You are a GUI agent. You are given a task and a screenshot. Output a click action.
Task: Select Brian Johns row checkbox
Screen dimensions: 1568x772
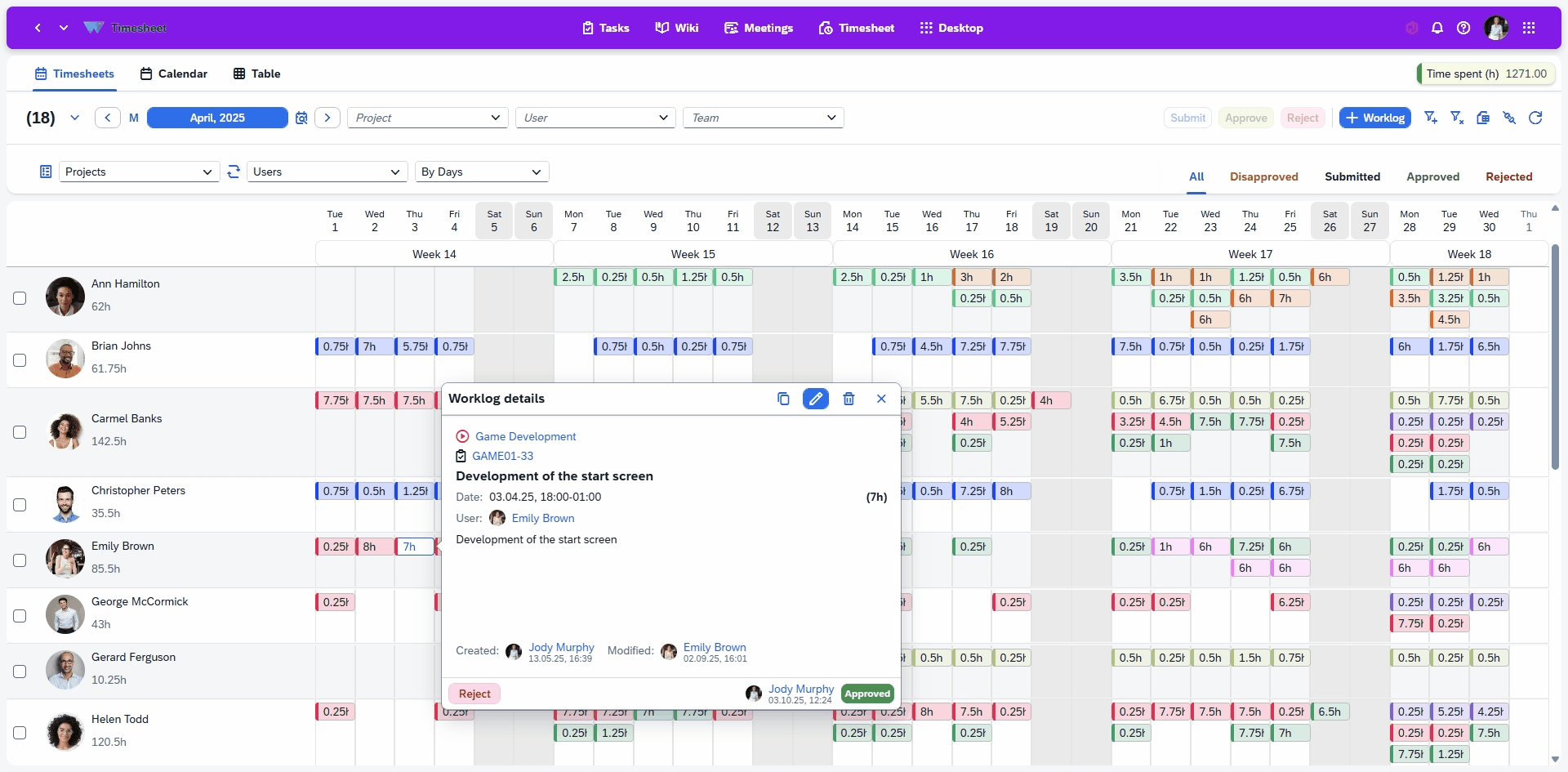click(x=20, y=360)
